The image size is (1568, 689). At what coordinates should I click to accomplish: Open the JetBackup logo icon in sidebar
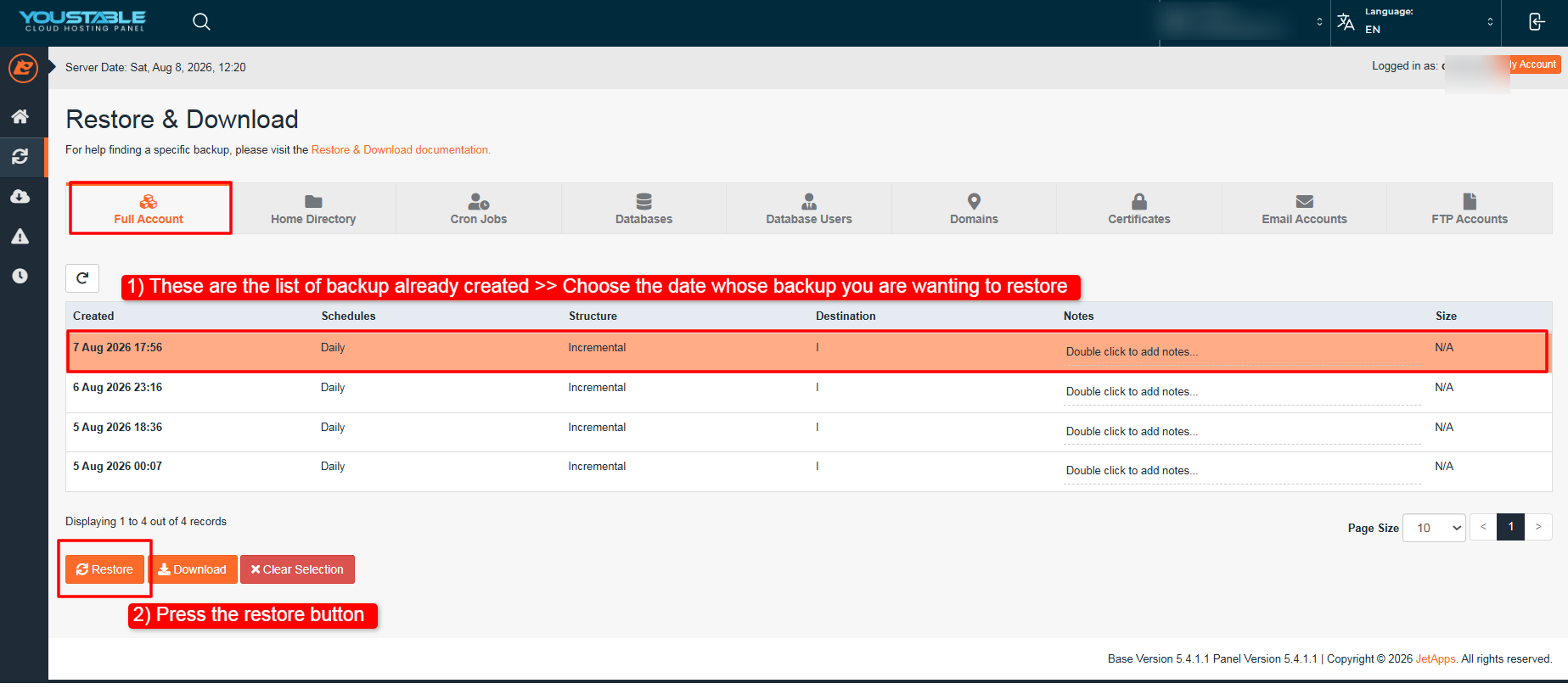[23, 68]
